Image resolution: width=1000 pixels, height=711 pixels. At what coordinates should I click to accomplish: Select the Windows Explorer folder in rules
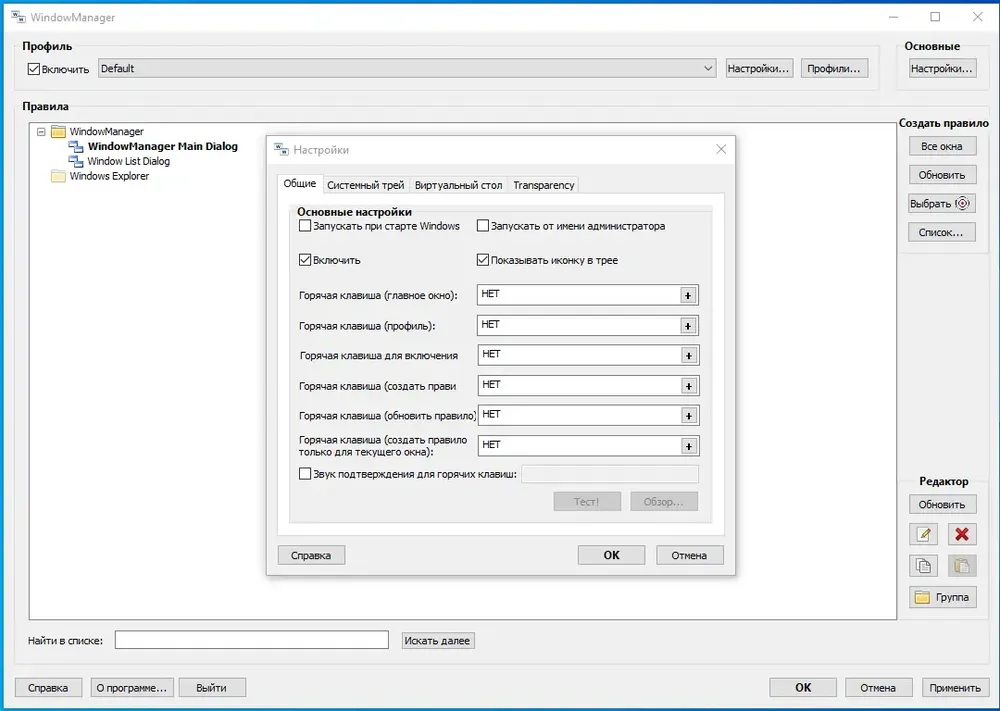tap(109, 176)
